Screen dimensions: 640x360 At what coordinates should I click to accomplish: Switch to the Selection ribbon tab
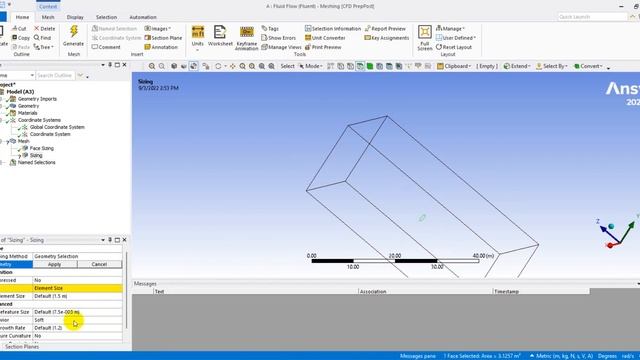[x=106, y=17]
